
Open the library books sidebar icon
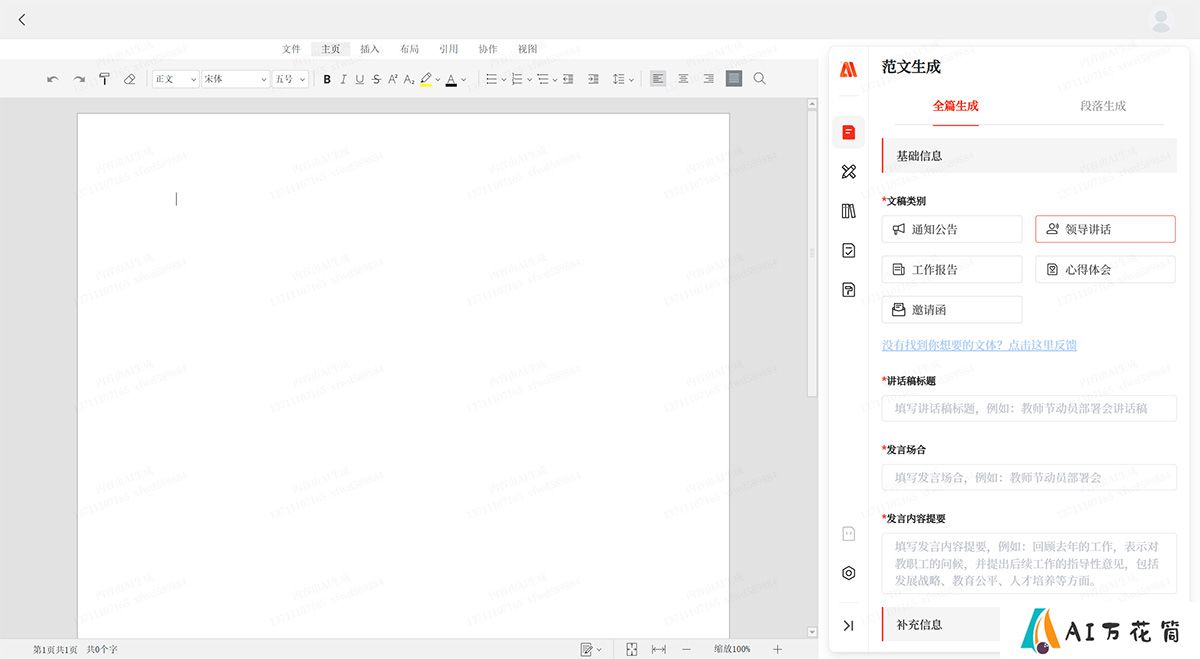point(848,211)
